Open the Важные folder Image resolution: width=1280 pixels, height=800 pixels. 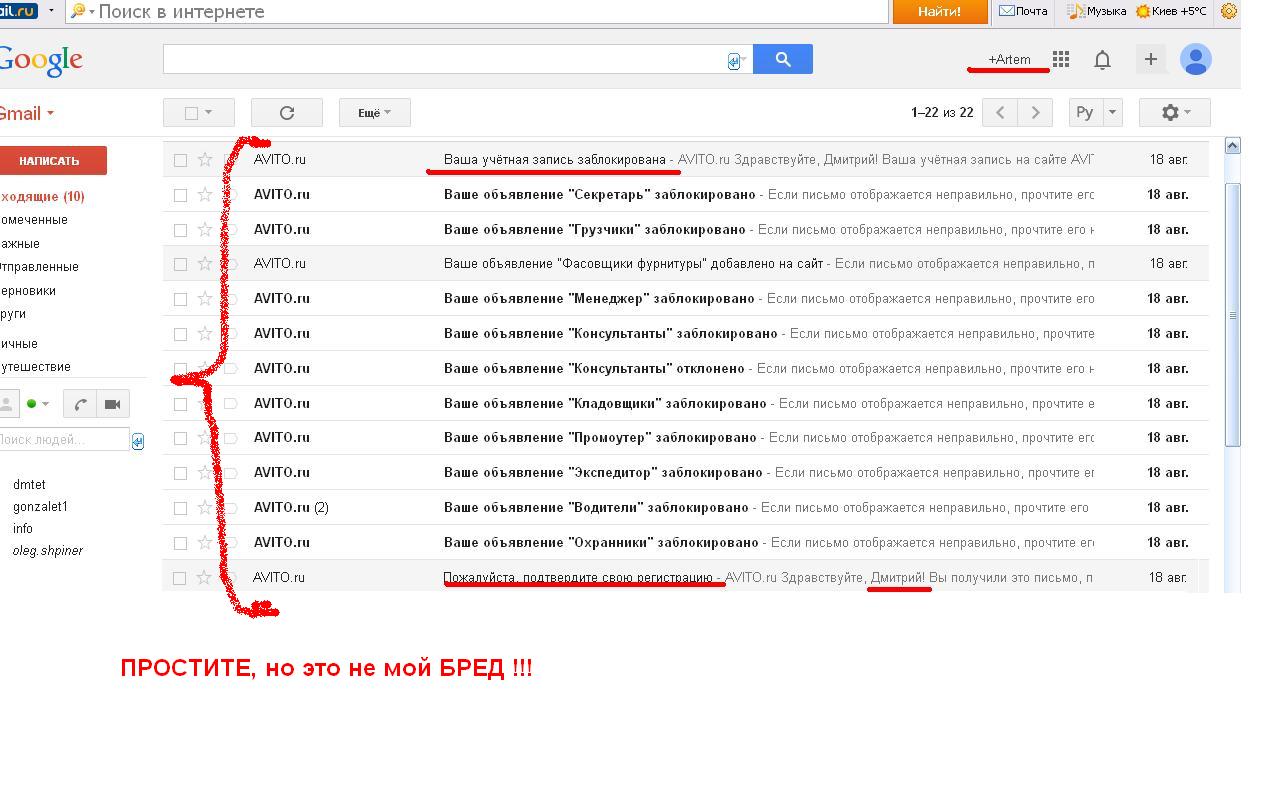click(20, 243)
